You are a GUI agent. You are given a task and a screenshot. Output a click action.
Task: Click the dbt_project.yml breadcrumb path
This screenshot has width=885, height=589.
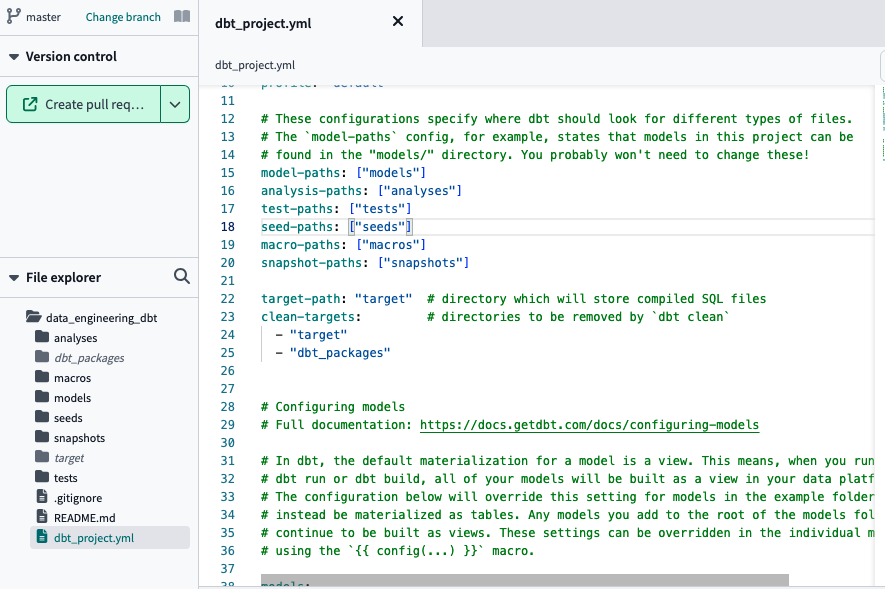pos(255,65)
